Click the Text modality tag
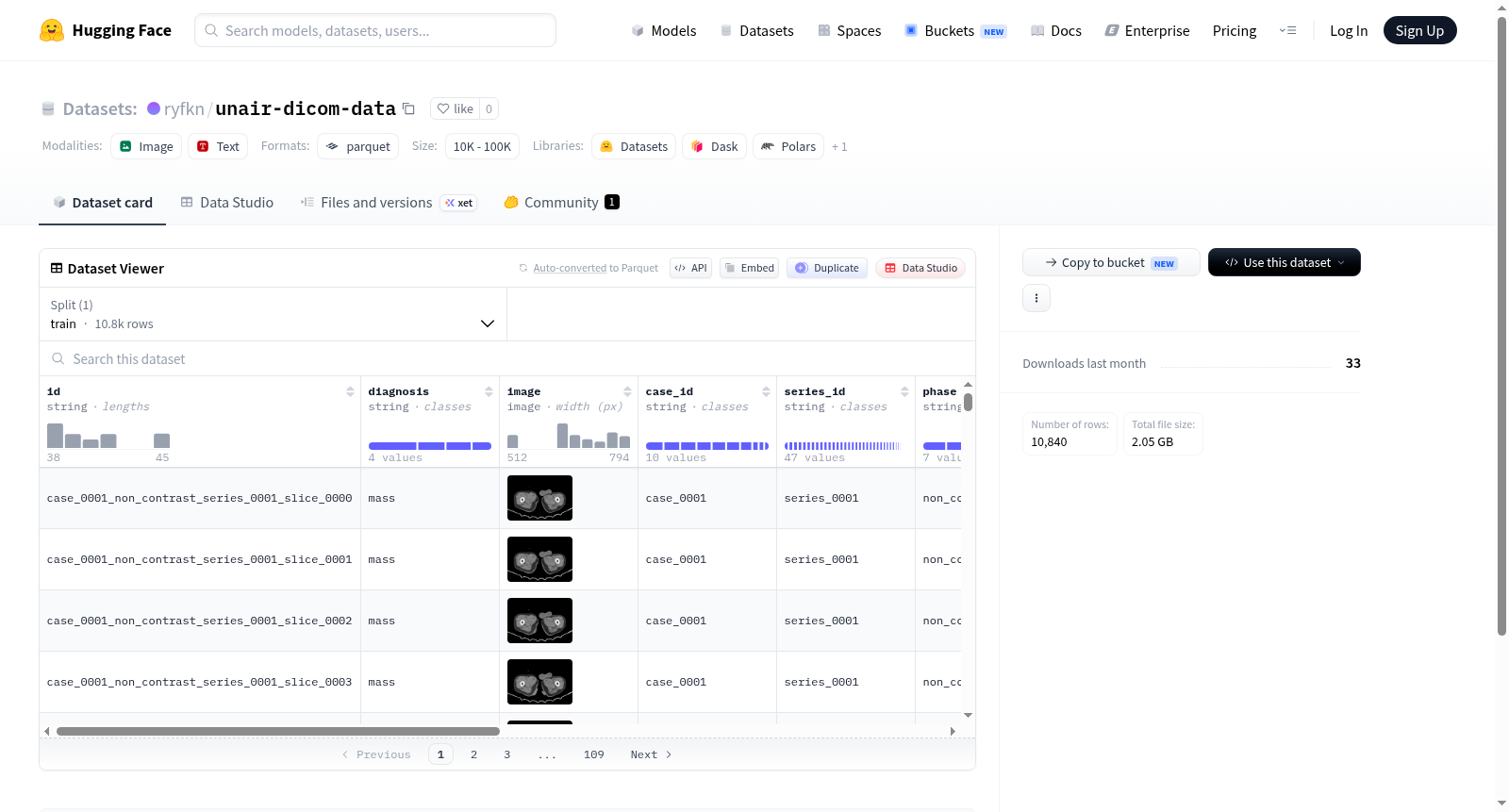This screenshot has width=1509, height=812. pyautogui.click(x=218, y=146)
